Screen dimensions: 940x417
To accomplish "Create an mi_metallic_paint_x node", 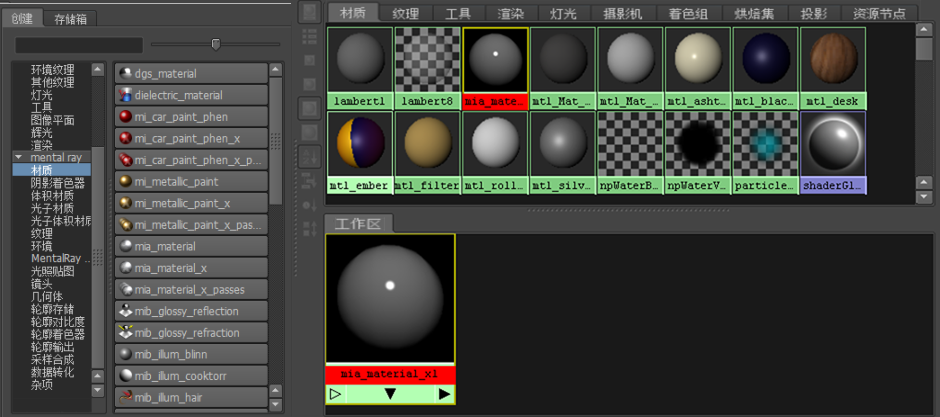I will [x=191, y=203].
